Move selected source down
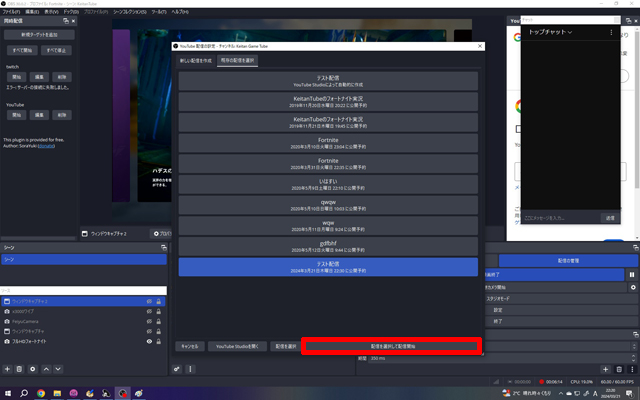 (x=58, y=369)
